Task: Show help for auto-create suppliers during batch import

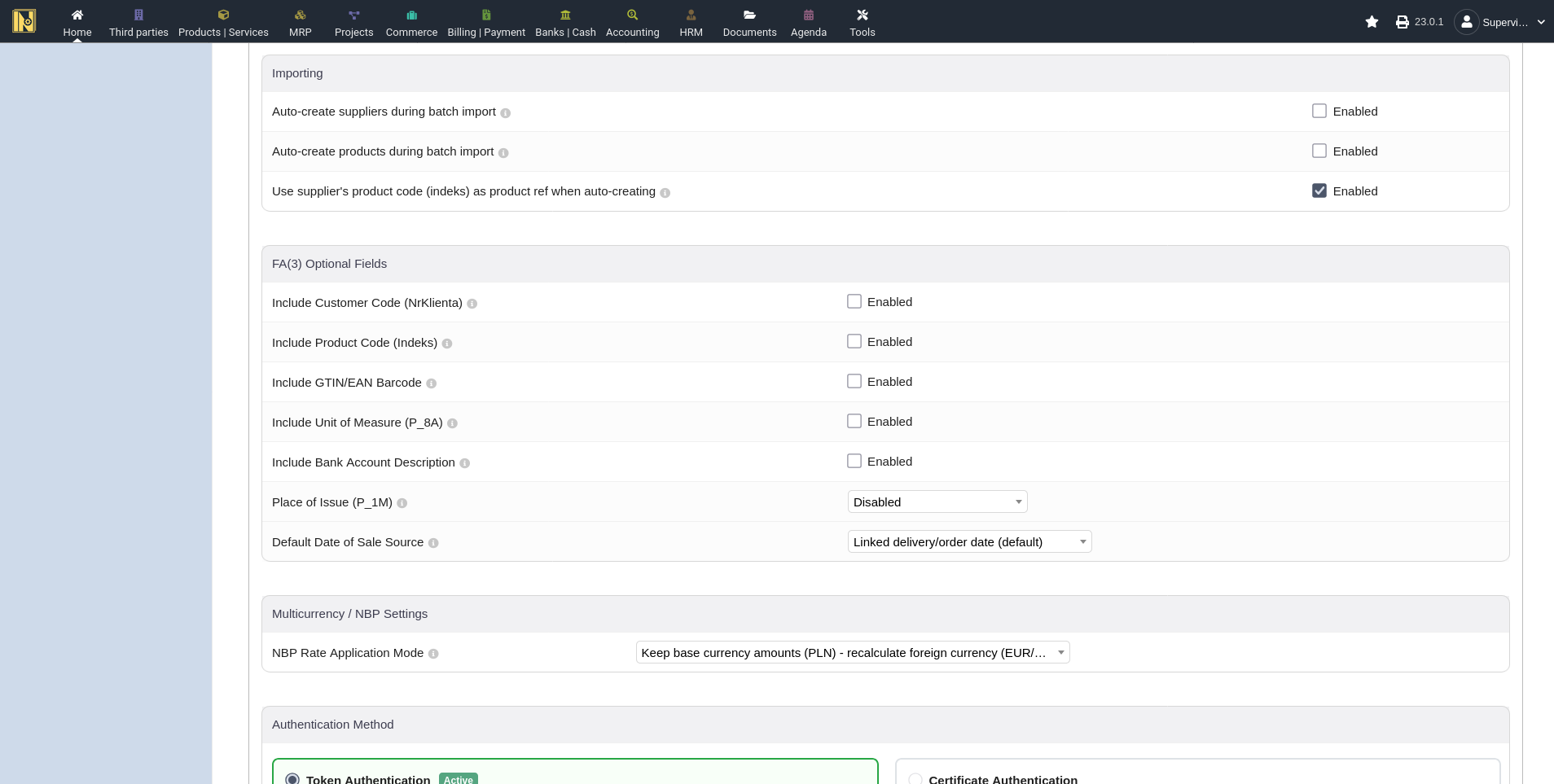Action: coord(505,113)
